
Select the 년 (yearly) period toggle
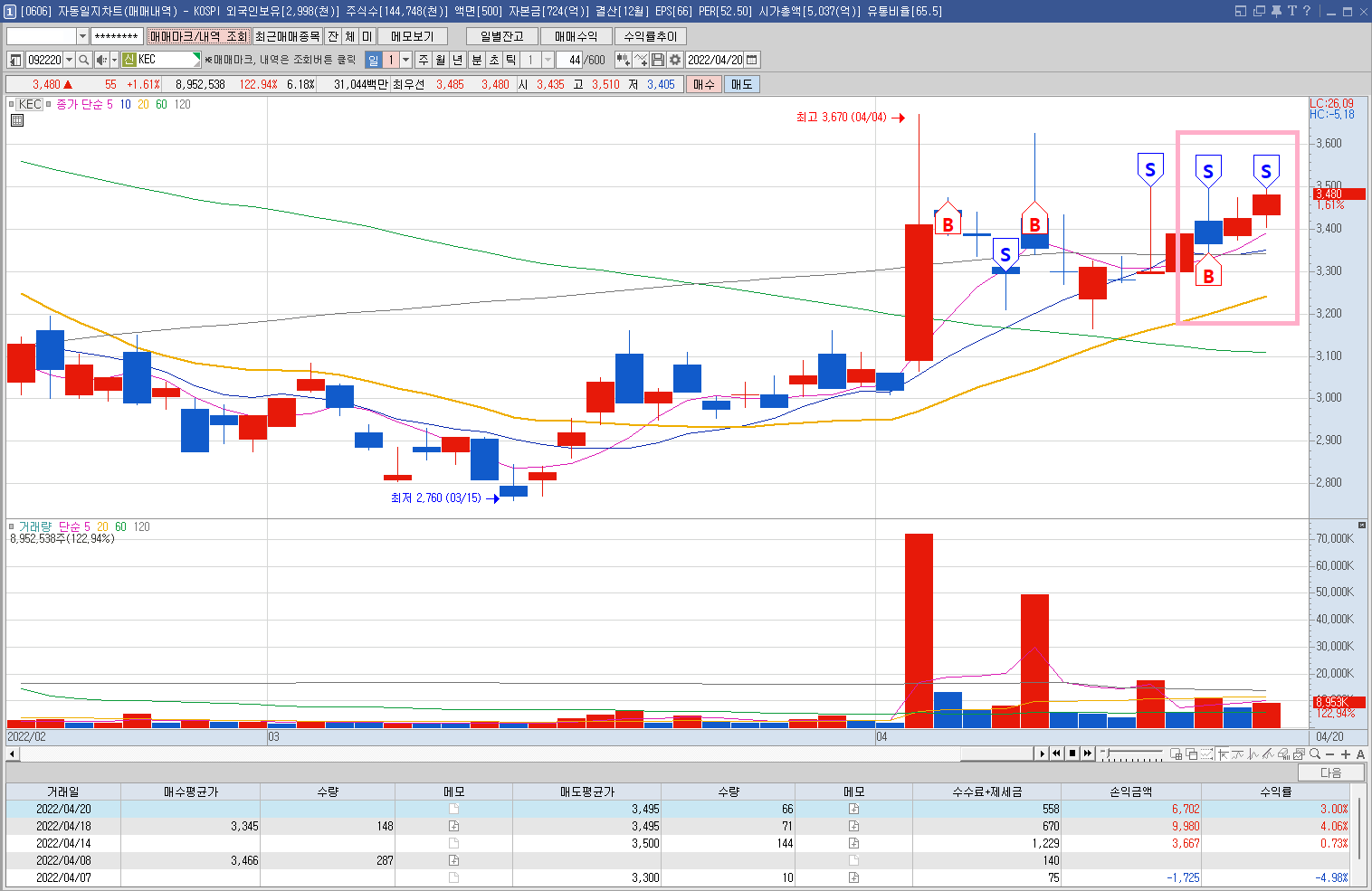pos(458,60)
